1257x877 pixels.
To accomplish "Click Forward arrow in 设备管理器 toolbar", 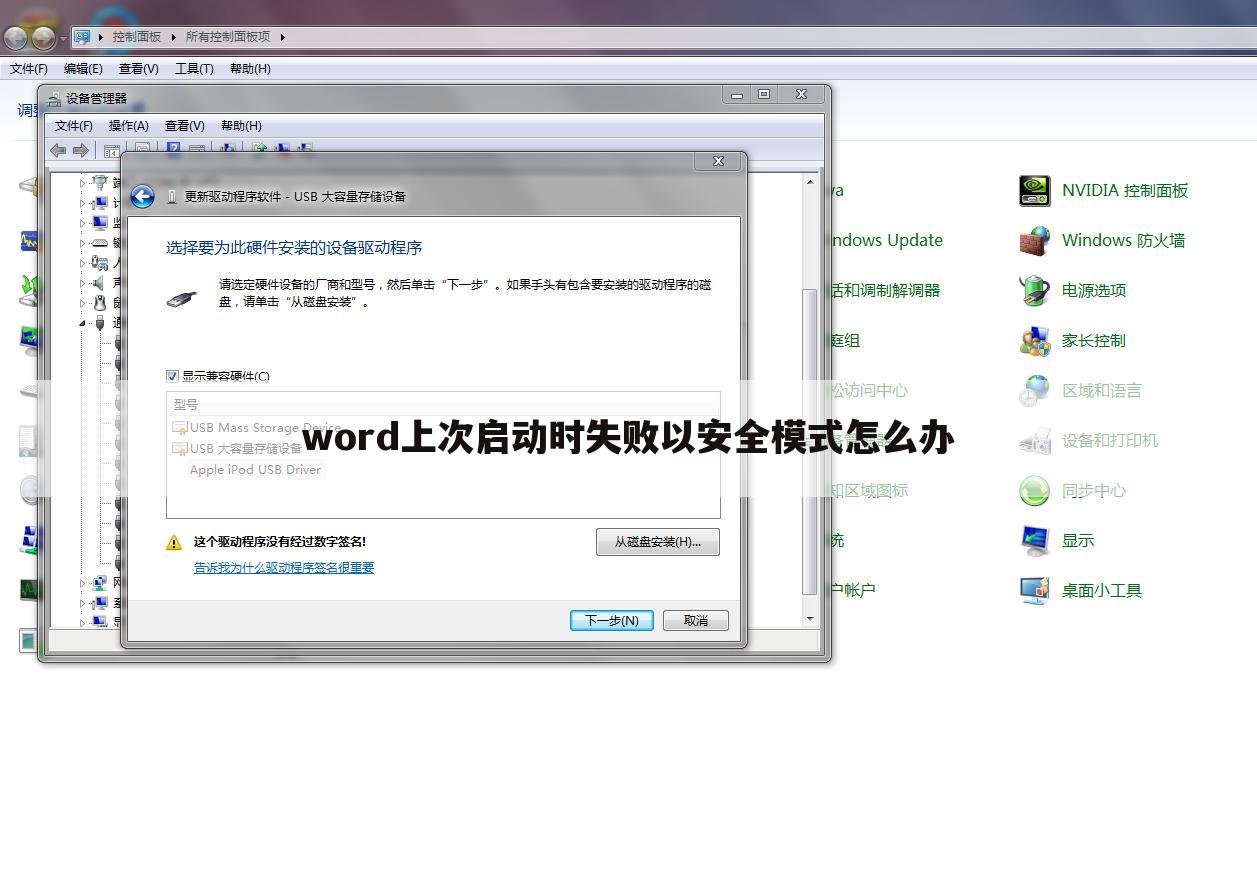I will tap(81, 150).
